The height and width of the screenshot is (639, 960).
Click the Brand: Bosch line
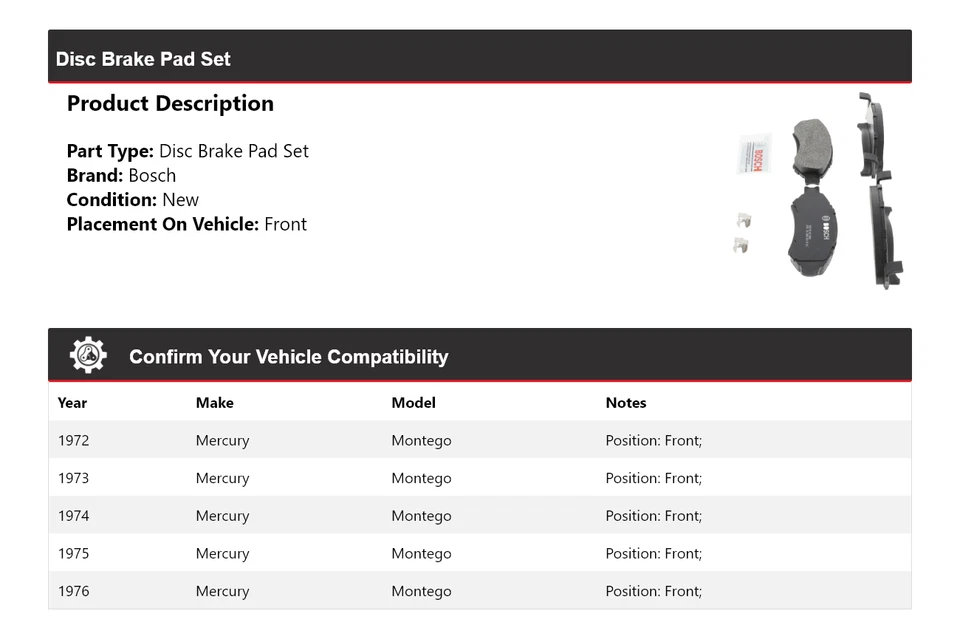click(x=121, y=175)
